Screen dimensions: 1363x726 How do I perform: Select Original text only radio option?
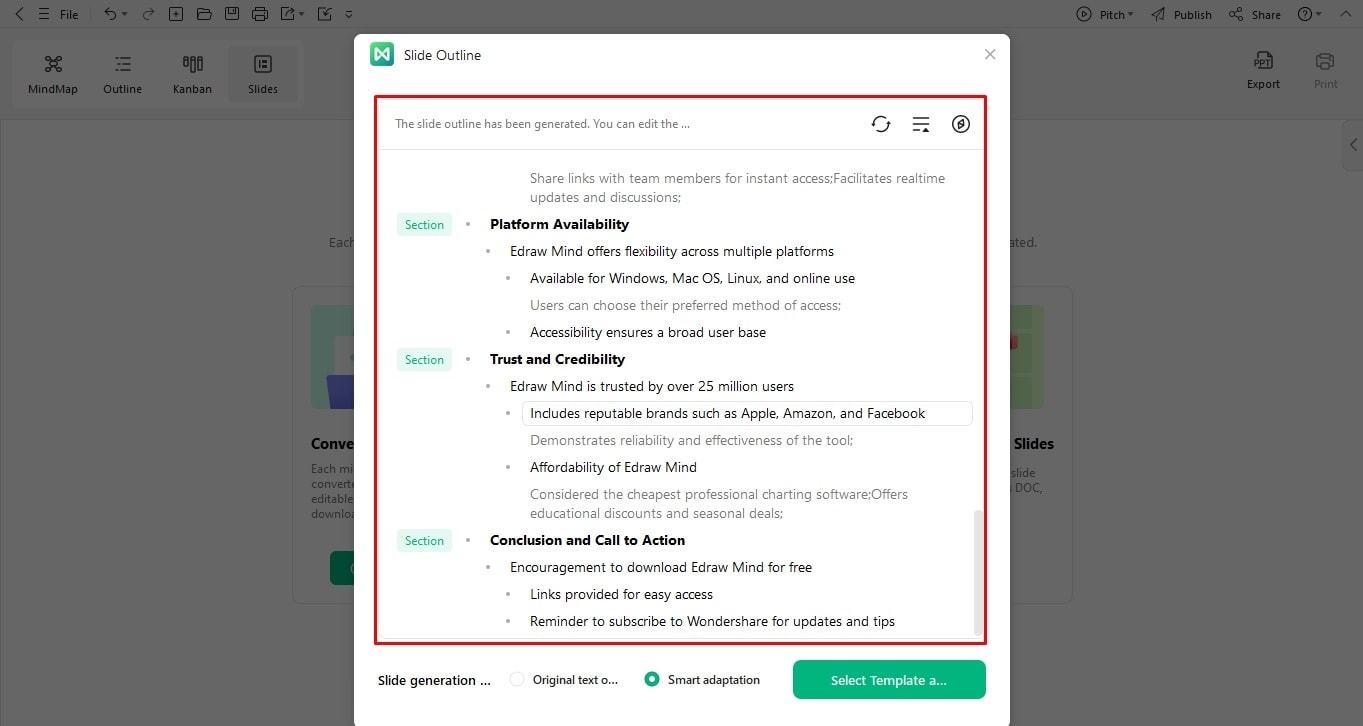tap(564, 680)
